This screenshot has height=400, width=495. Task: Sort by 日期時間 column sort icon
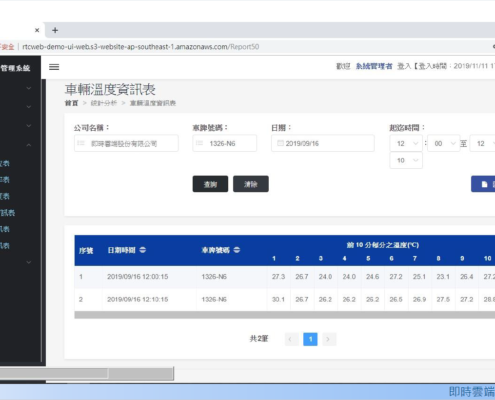pos(143,250)
